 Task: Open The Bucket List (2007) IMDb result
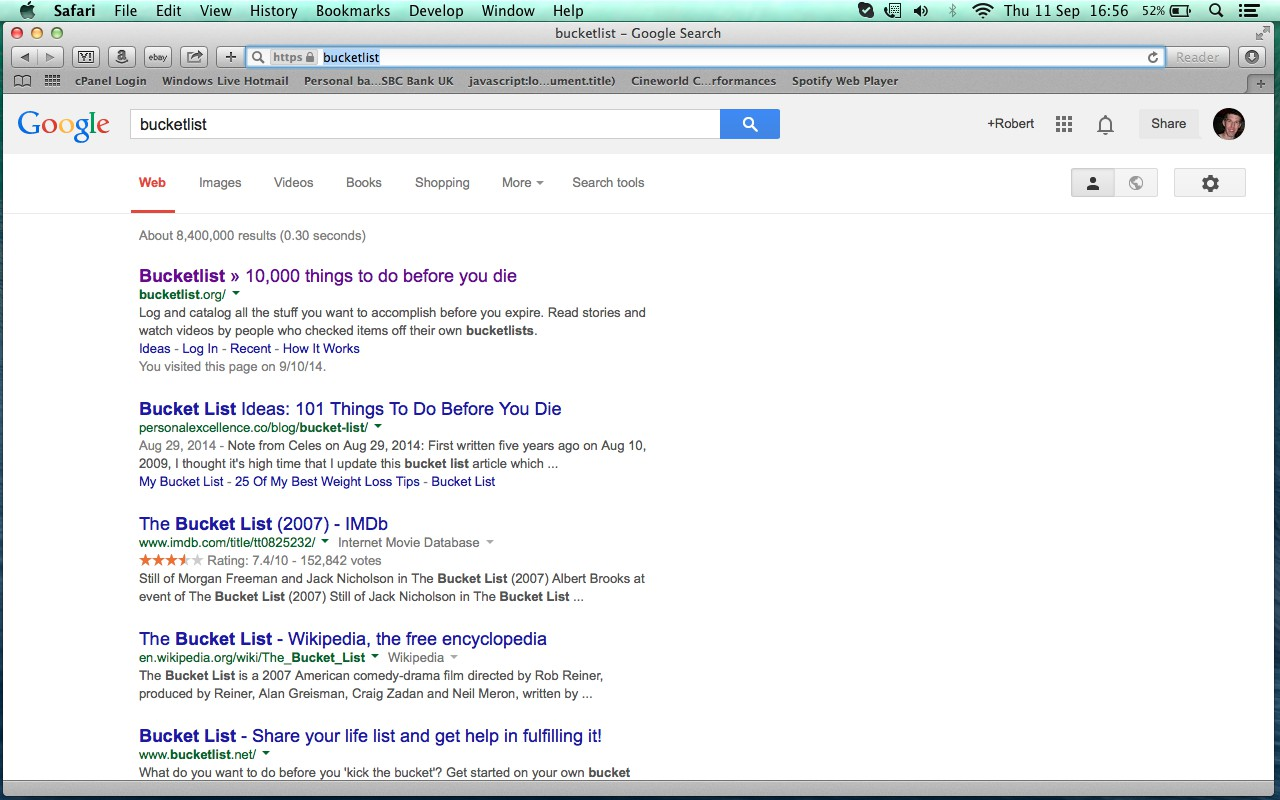pos(263,524)
